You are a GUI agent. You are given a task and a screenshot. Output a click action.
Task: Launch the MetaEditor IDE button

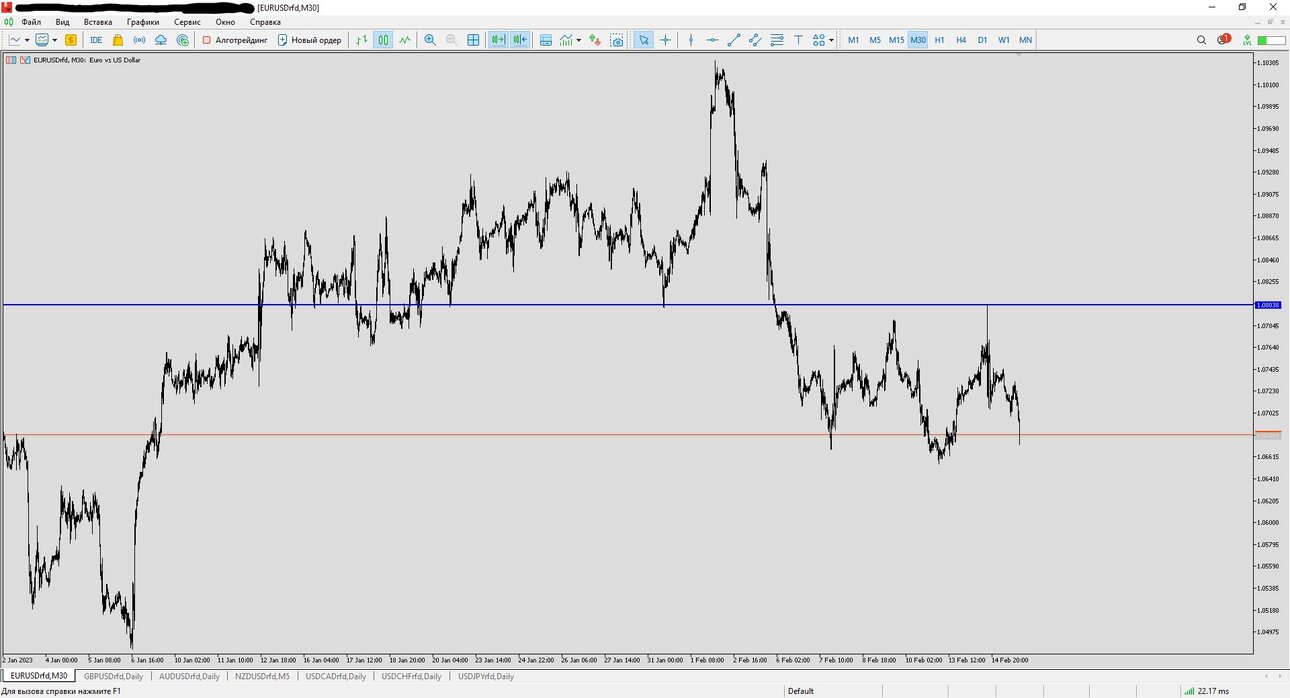point(96,40)
